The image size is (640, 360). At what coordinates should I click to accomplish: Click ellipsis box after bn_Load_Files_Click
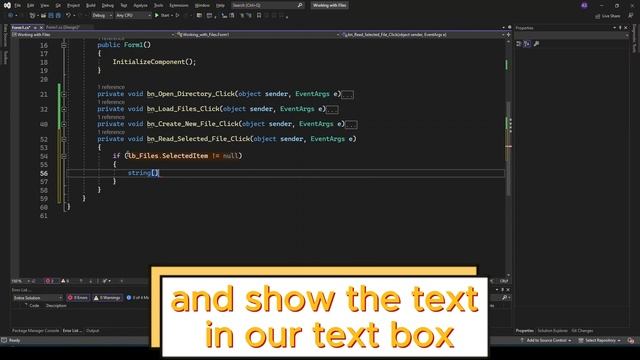[332, 110]
